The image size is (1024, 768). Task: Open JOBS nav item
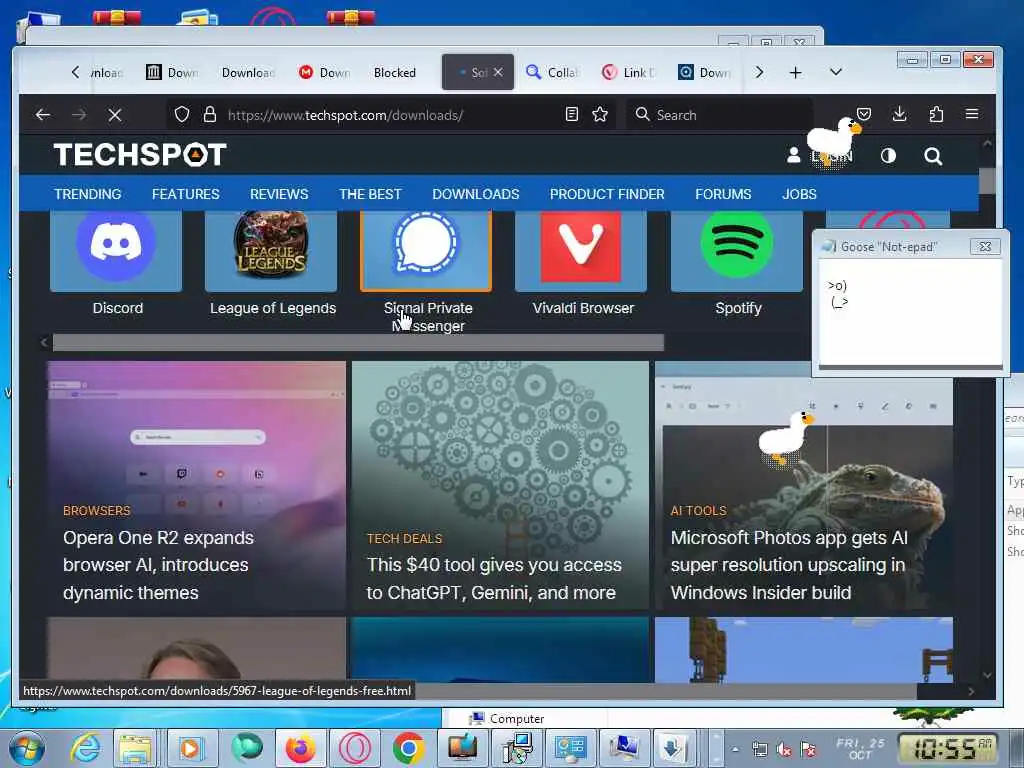tap(799, 194)
